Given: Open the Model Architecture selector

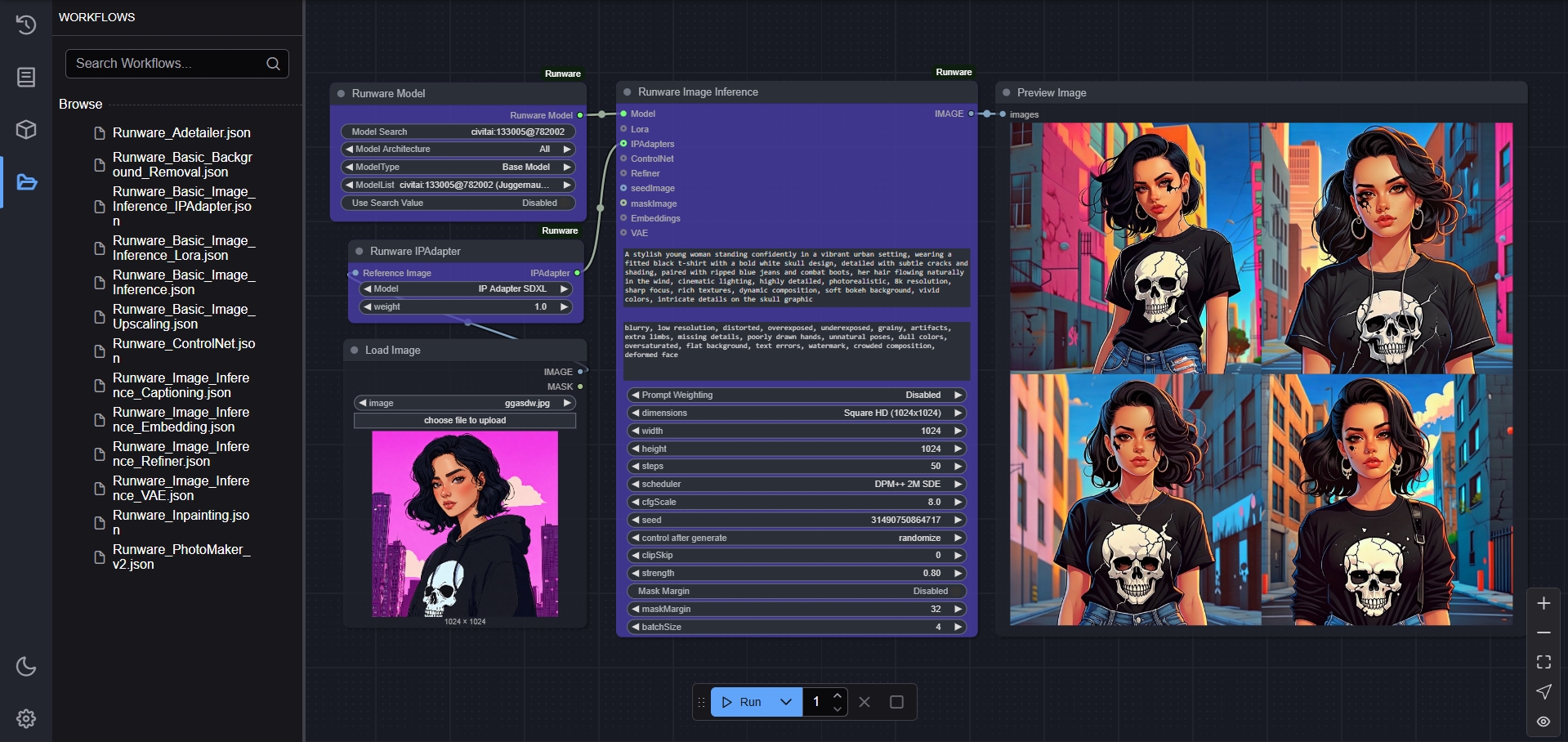Looking at the screenshot, I should pos(458,149).
